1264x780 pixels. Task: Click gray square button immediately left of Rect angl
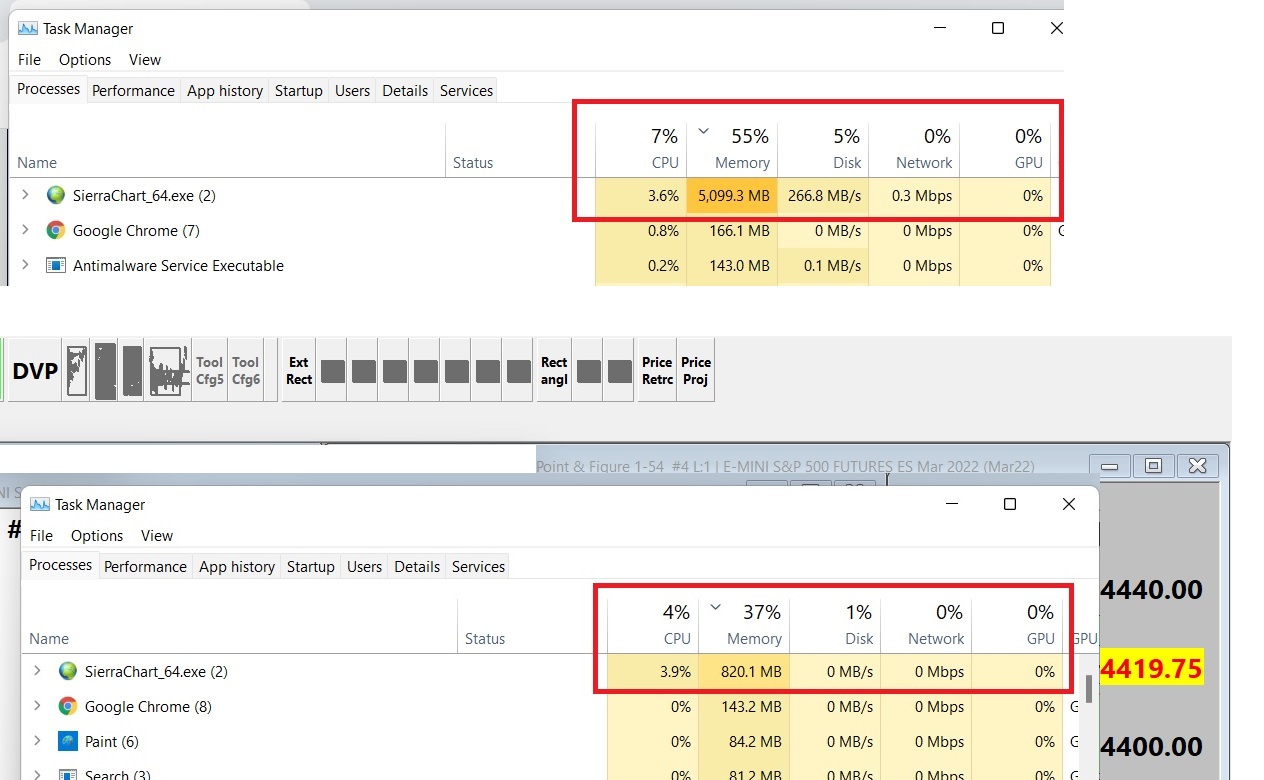519,371
